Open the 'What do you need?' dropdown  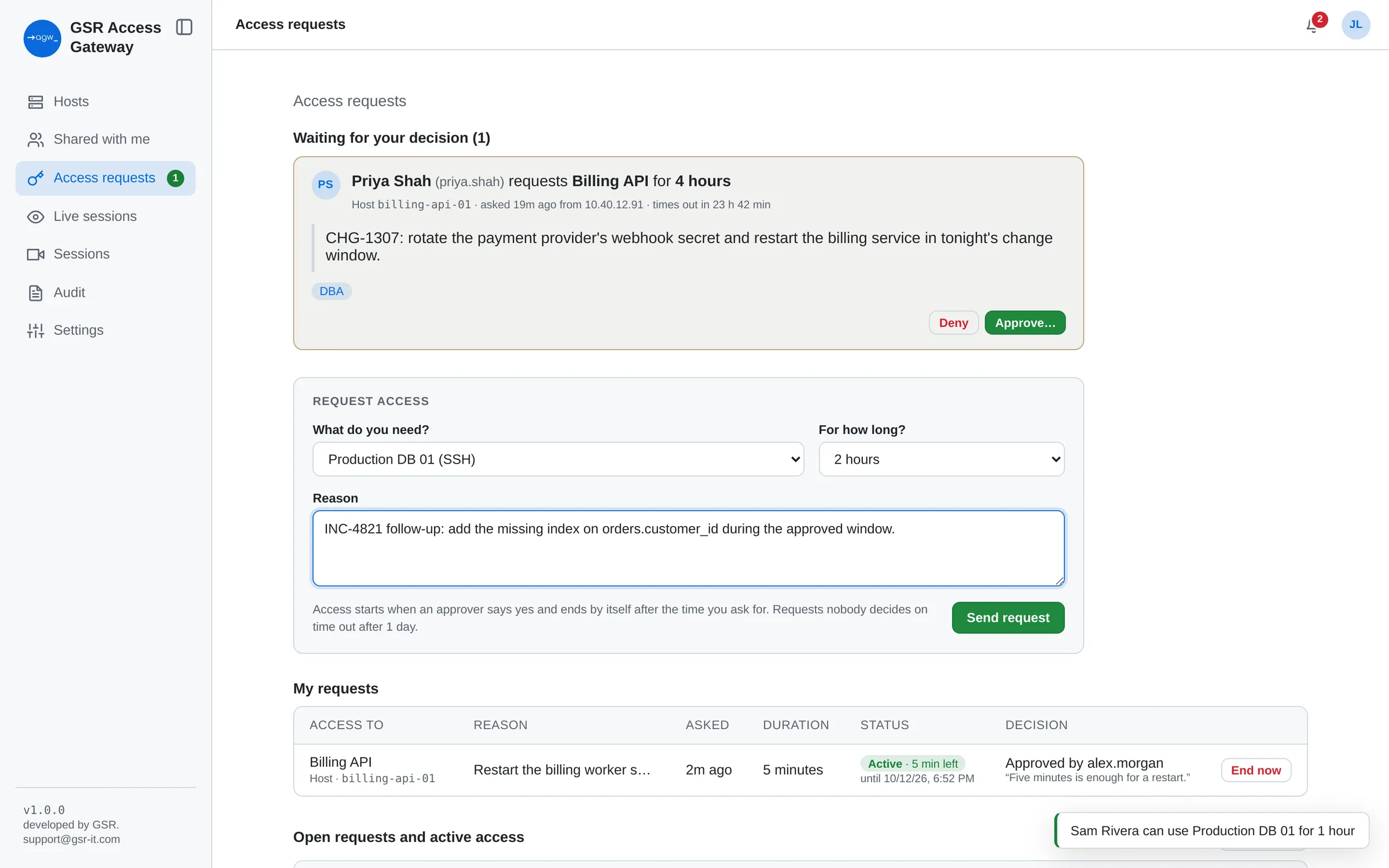[x=558, y=459]
